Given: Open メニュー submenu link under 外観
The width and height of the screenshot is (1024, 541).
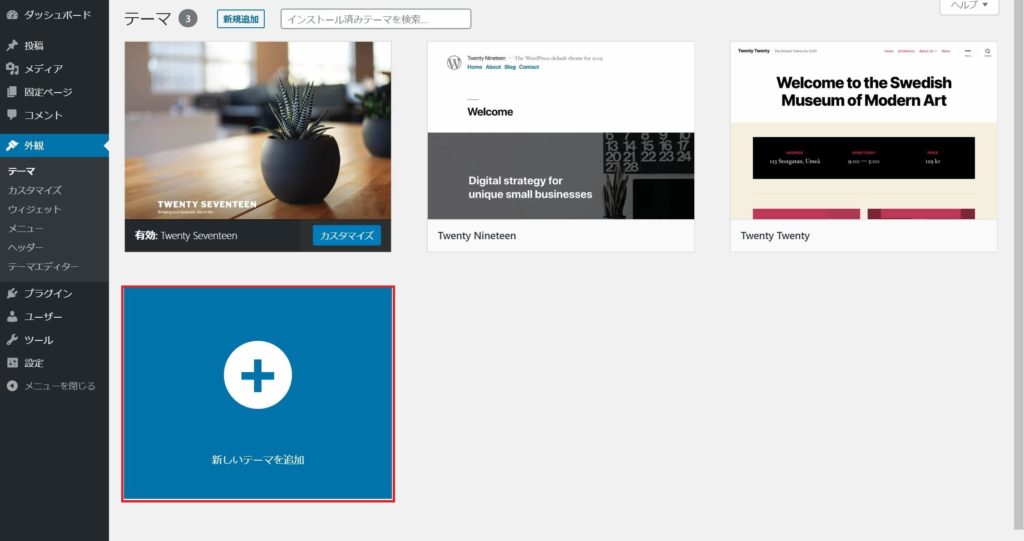Looking at the screenshot, I should 25,228.
